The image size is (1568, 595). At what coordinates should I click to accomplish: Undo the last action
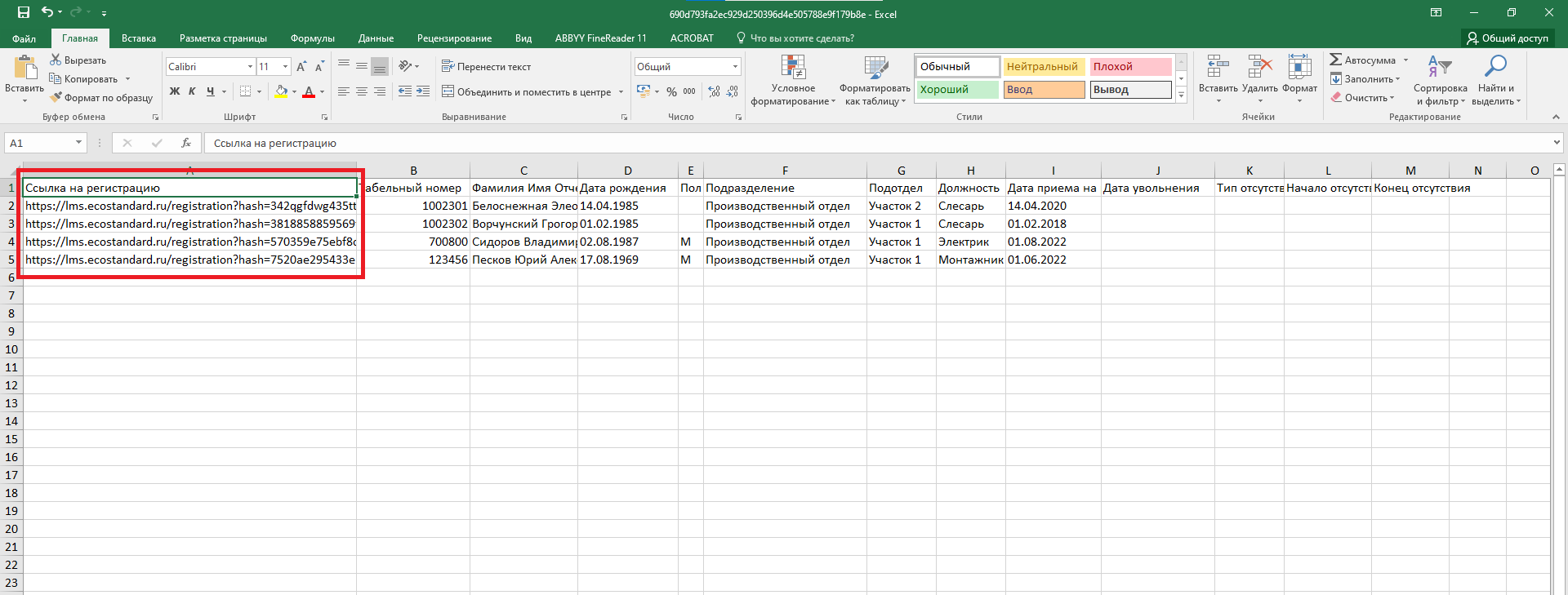tap(47, 12)
